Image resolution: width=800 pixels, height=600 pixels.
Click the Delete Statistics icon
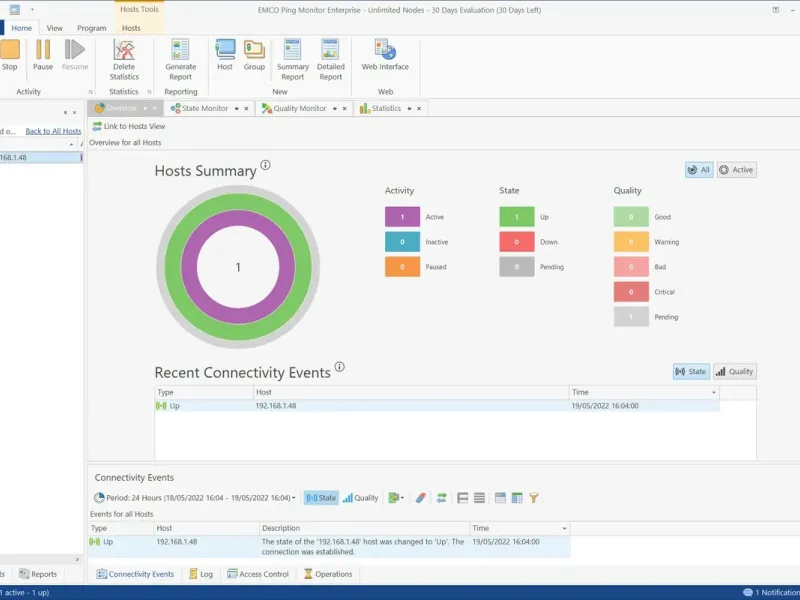[124, 50]
